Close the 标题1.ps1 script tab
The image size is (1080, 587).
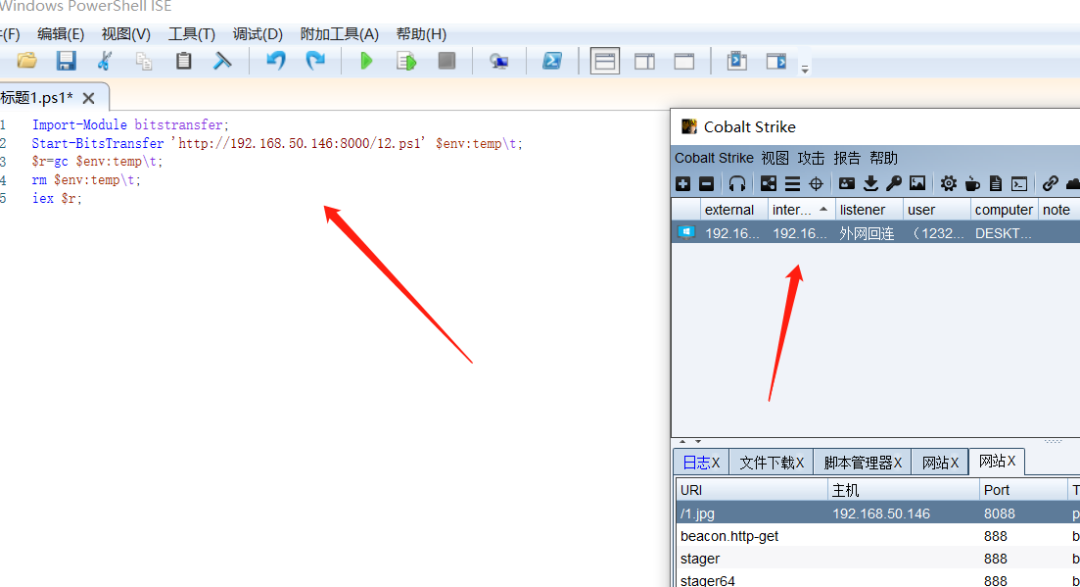[88, 99]
